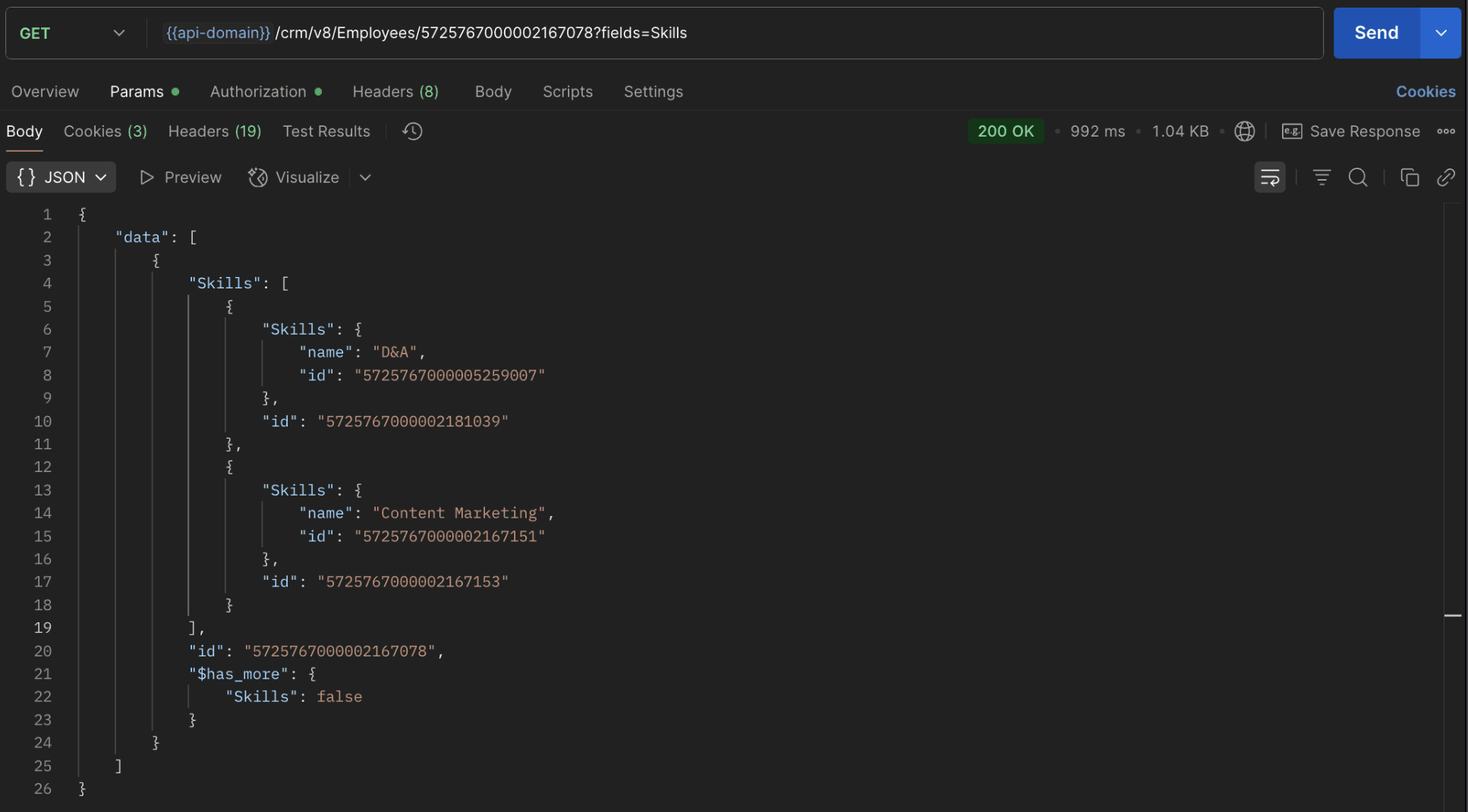Open the Params tab
This screenshot has width=1468, height=812.
144,92
